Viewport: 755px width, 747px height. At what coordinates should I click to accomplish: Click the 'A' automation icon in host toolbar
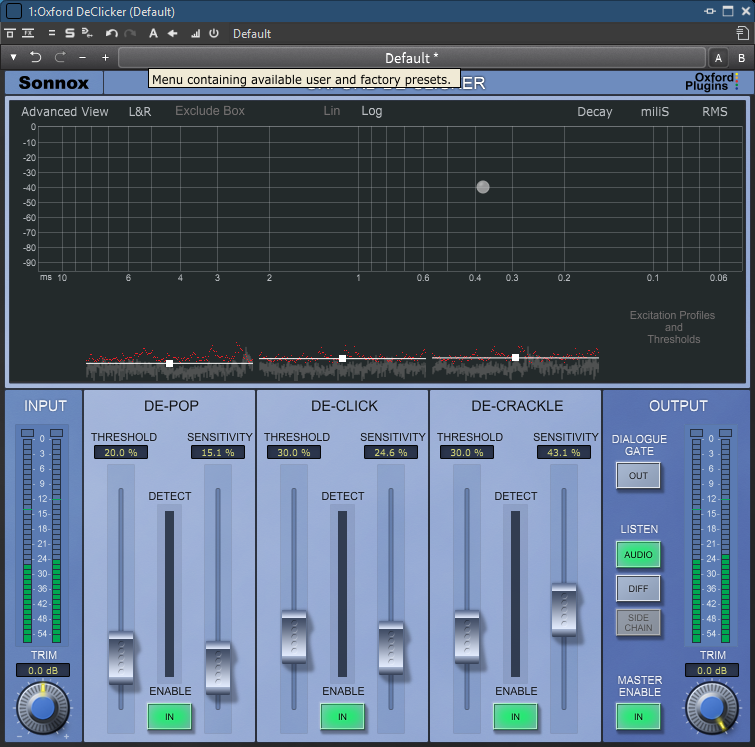153,34
